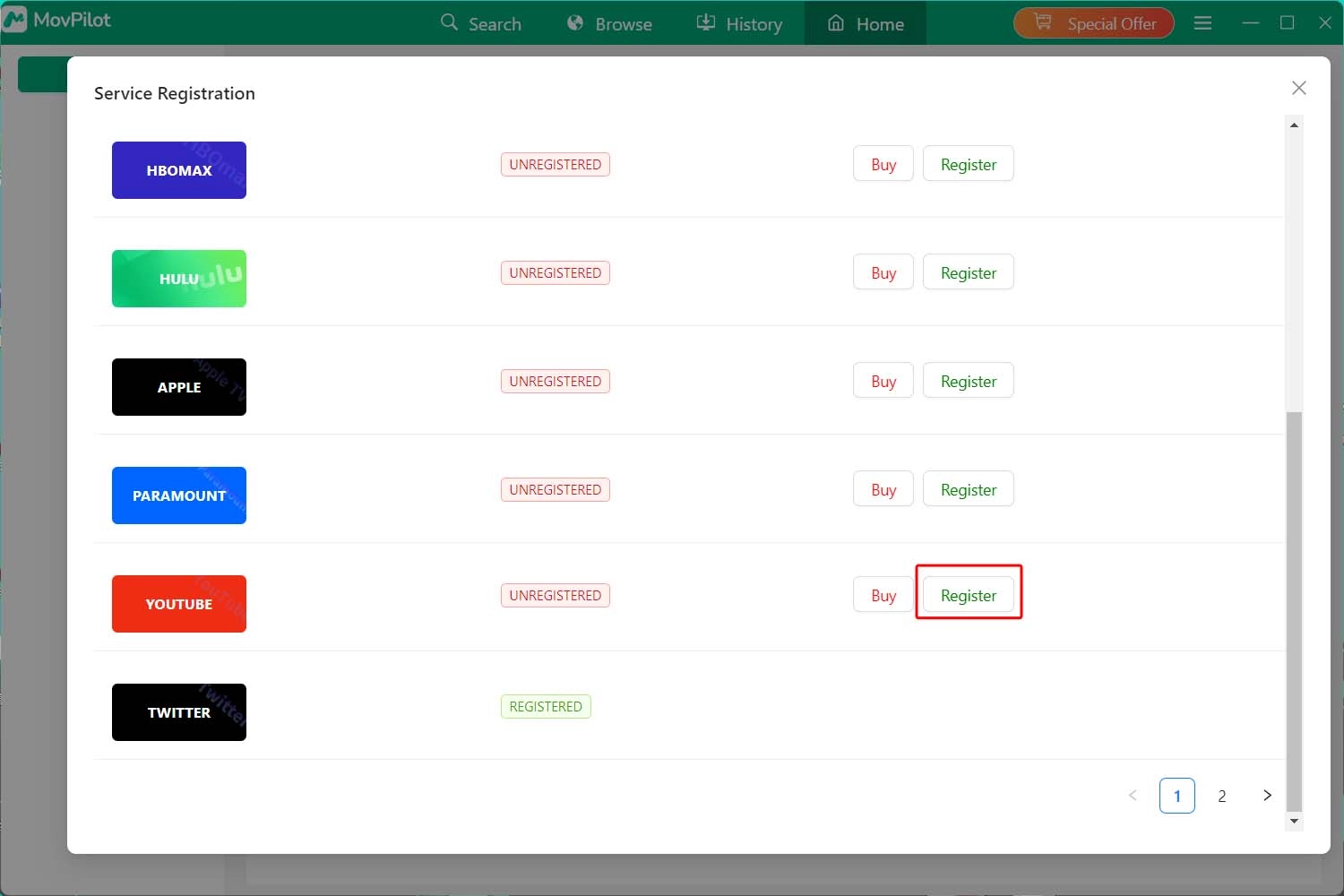Buy a license for Paramount
Image resolution: width=1344 pixels, height=896 pixels.
[883, 488]
